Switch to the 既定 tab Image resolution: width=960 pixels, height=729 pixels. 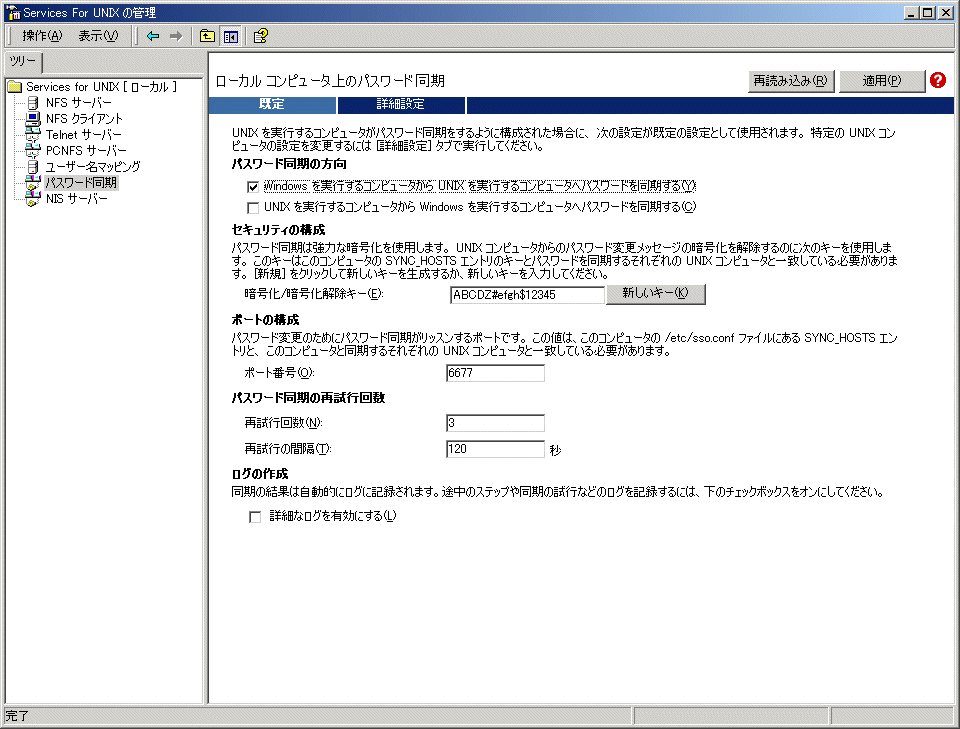coord(272,104)
